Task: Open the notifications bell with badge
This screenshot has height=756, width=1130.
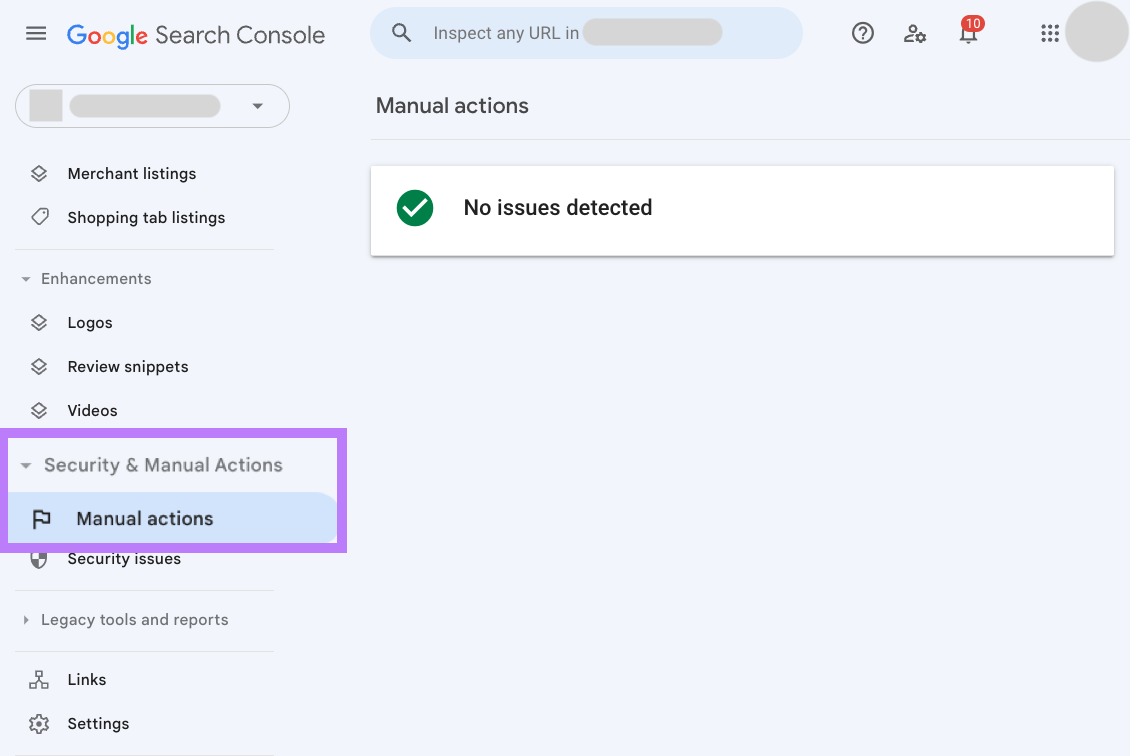Action: tap(968, 33)
